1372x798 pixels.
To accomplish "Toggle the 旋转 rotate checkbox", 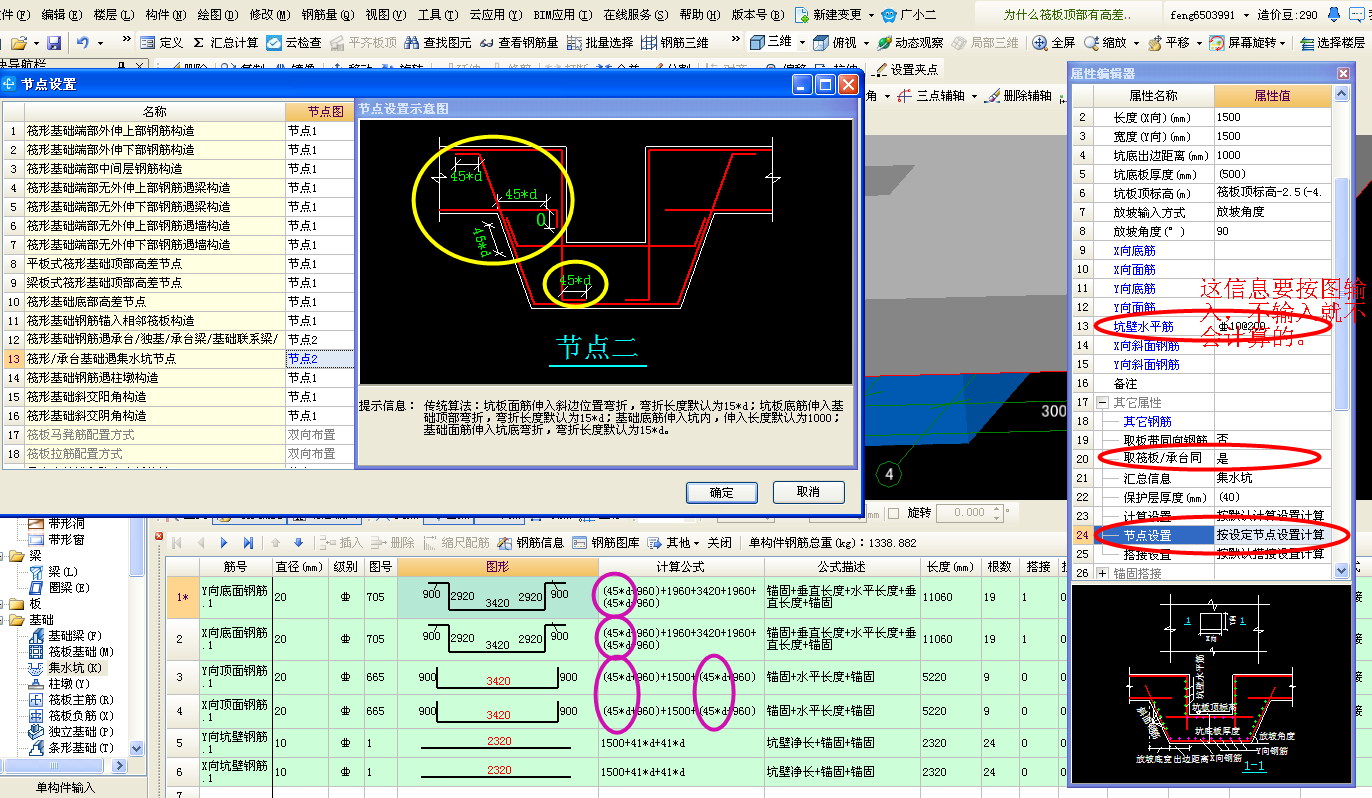I will 893,513.
